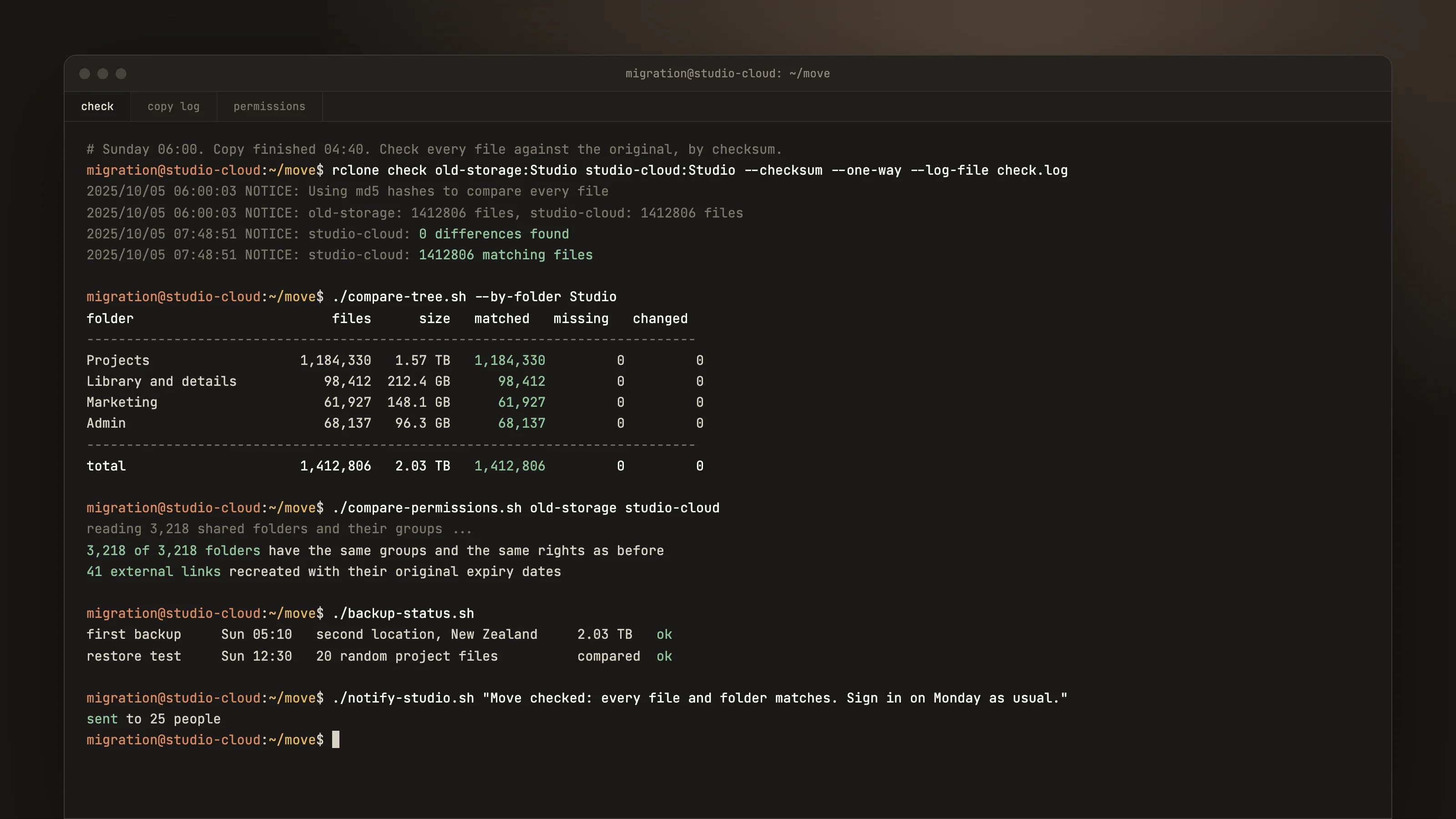1456x819 pixels.
Task: Select the rclone check command line
Action: (577, 170)
